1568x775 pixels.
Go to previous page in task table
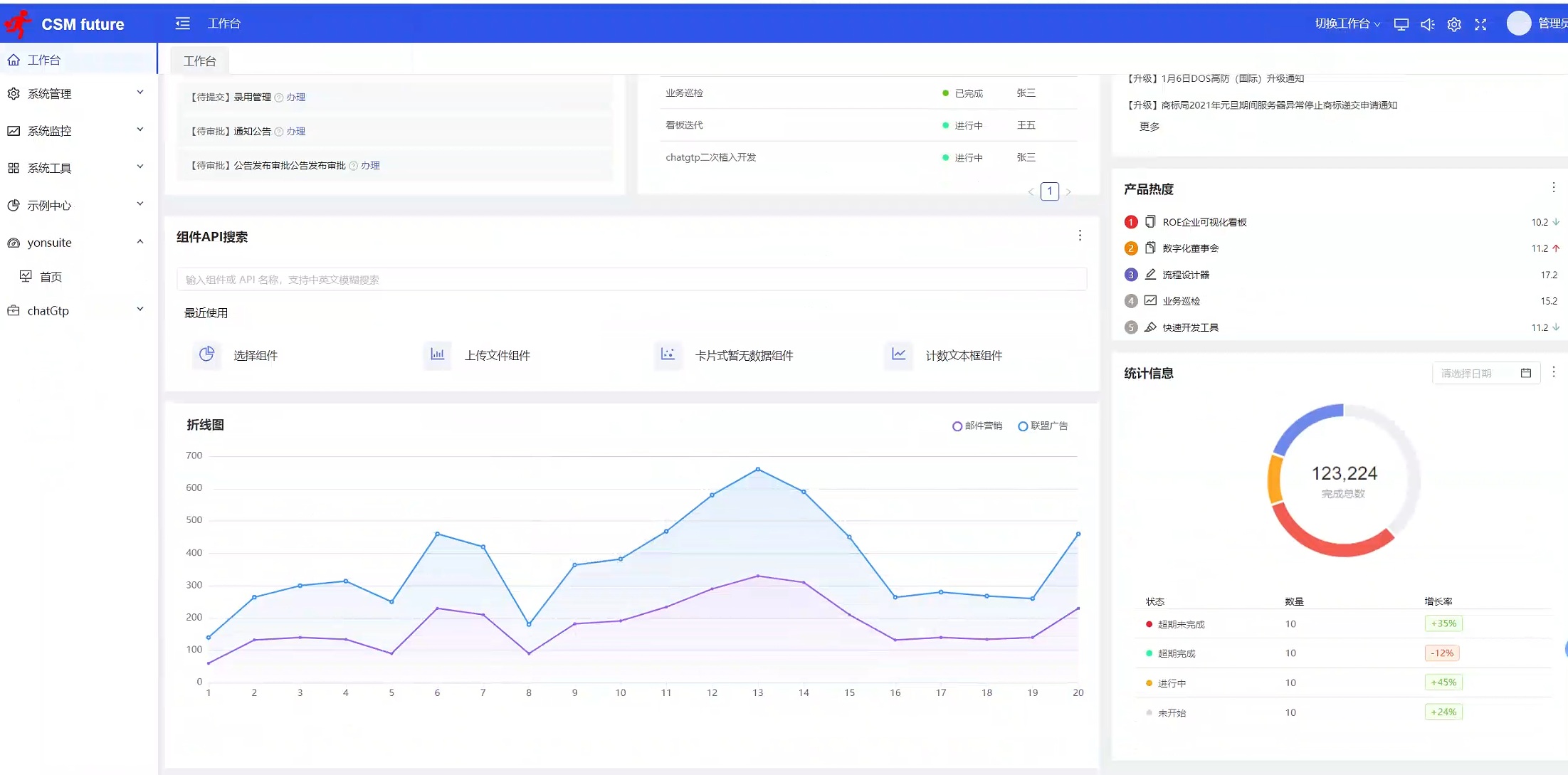(x=1031, y=191)
